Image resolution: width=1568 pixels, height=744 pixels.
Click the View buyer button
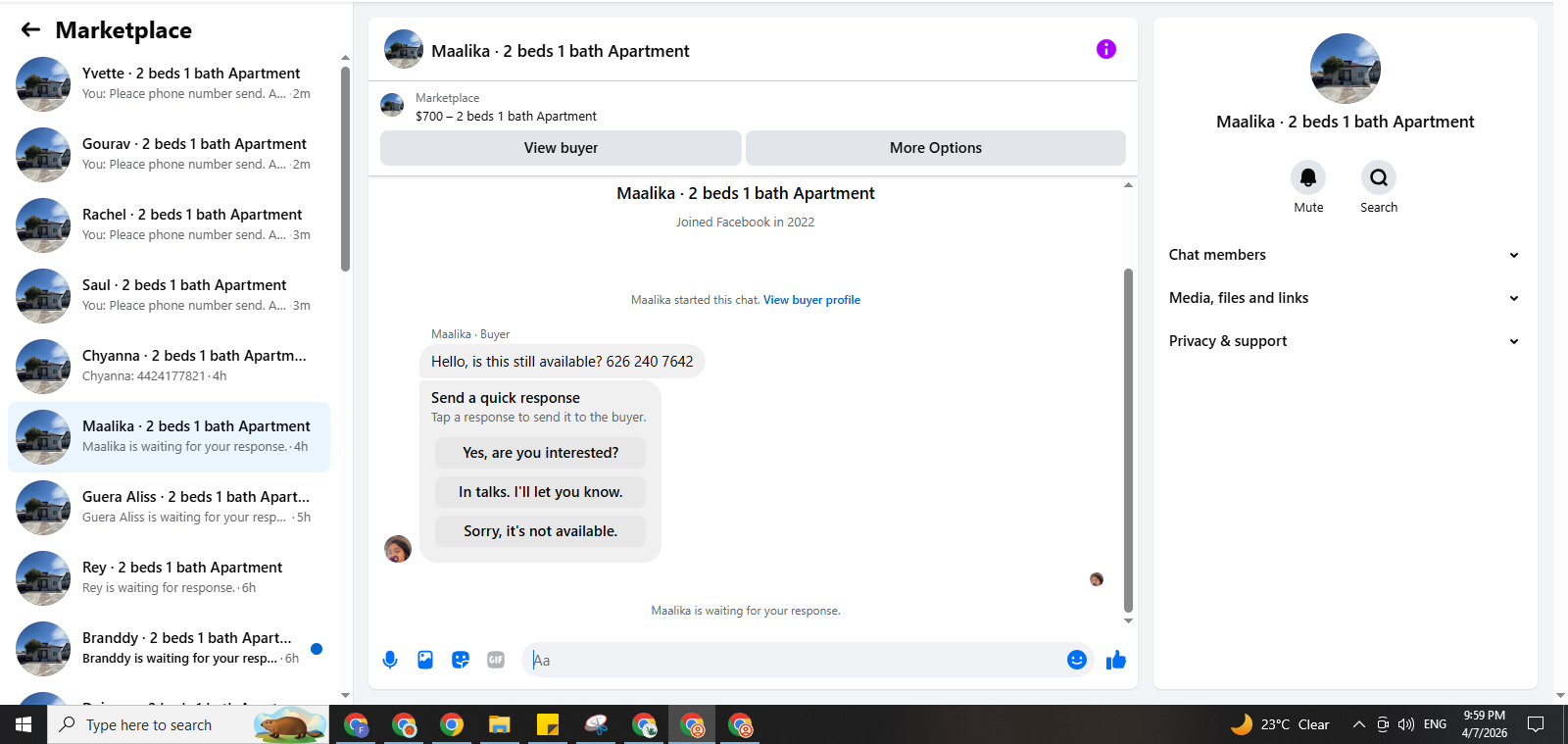click(x=561, y=148)
